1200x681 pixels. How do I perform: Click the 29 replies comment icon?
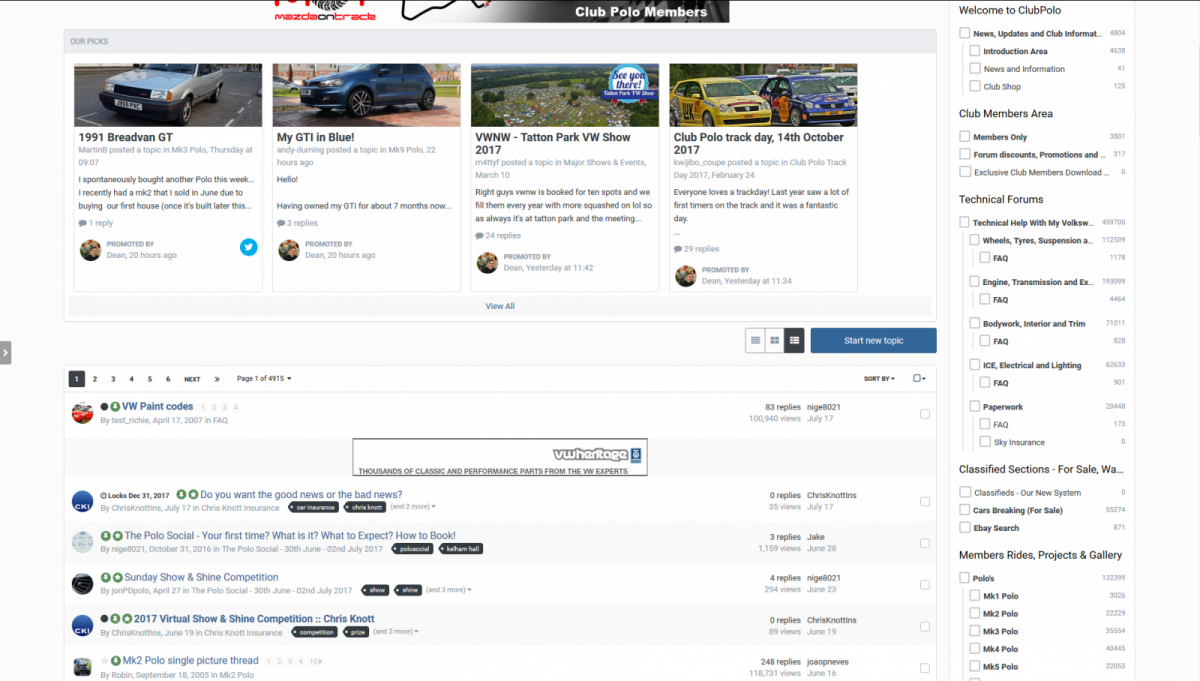(677, 249)
